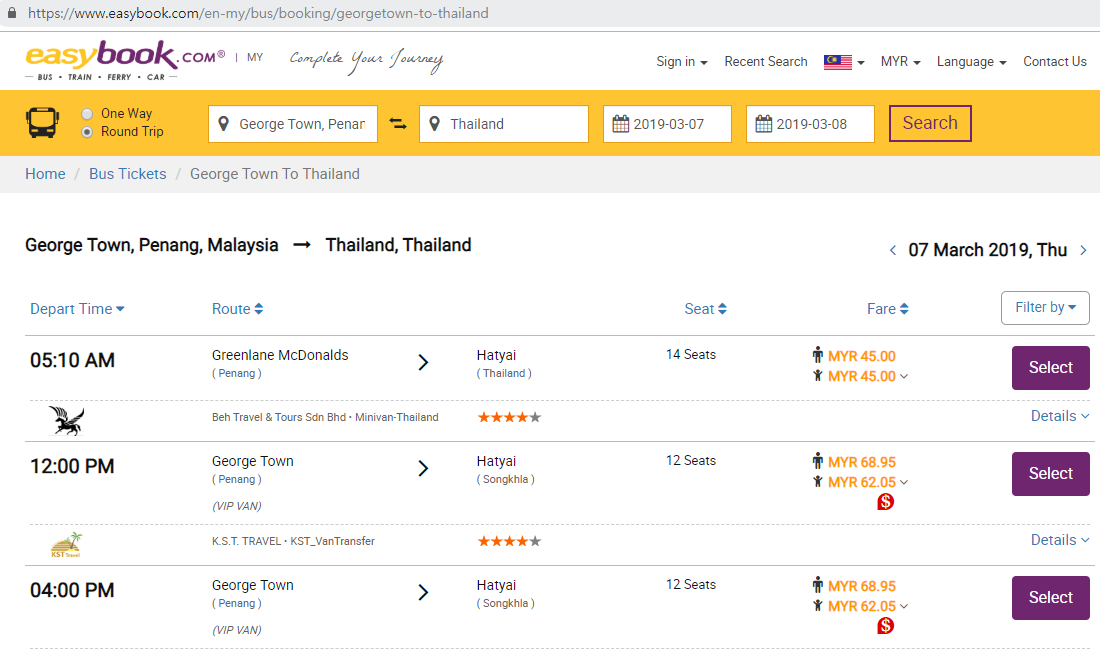Click adult fare icon for 12:00 PM trip

point(817,461)
